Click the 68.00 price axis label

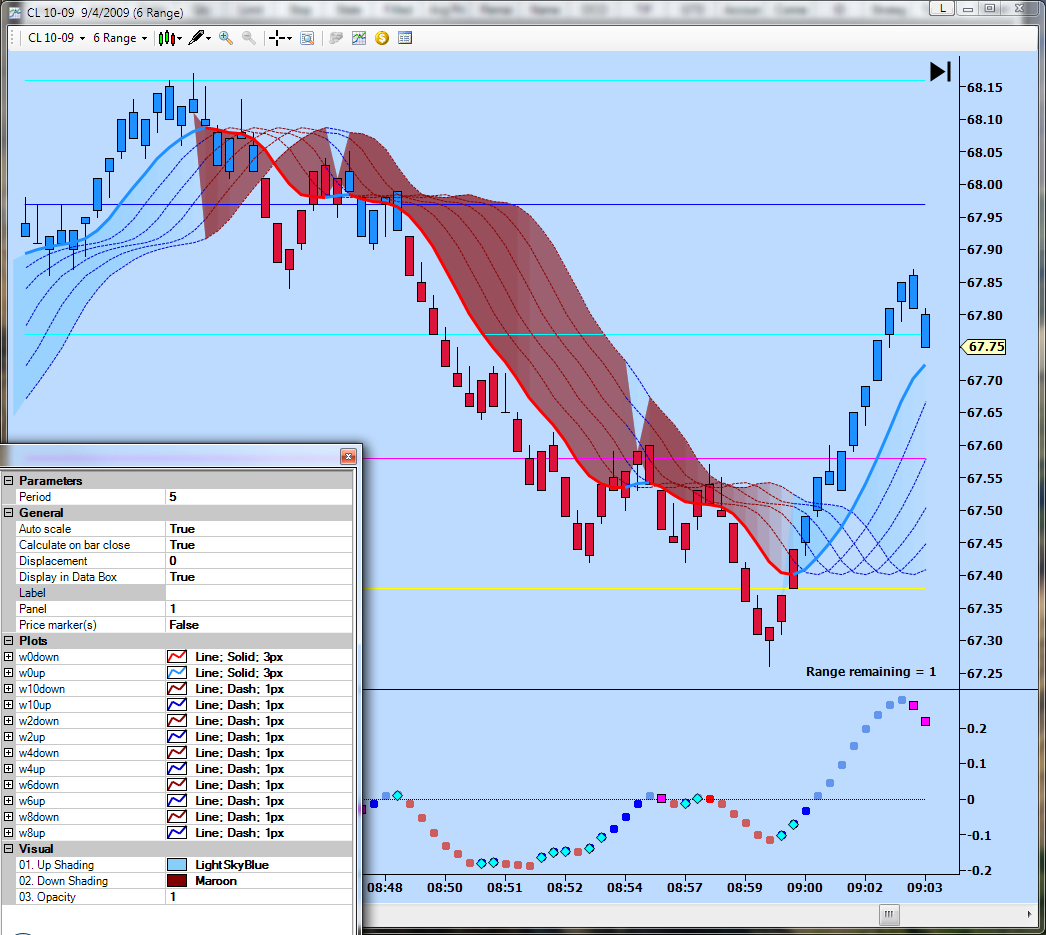[985, 185]
